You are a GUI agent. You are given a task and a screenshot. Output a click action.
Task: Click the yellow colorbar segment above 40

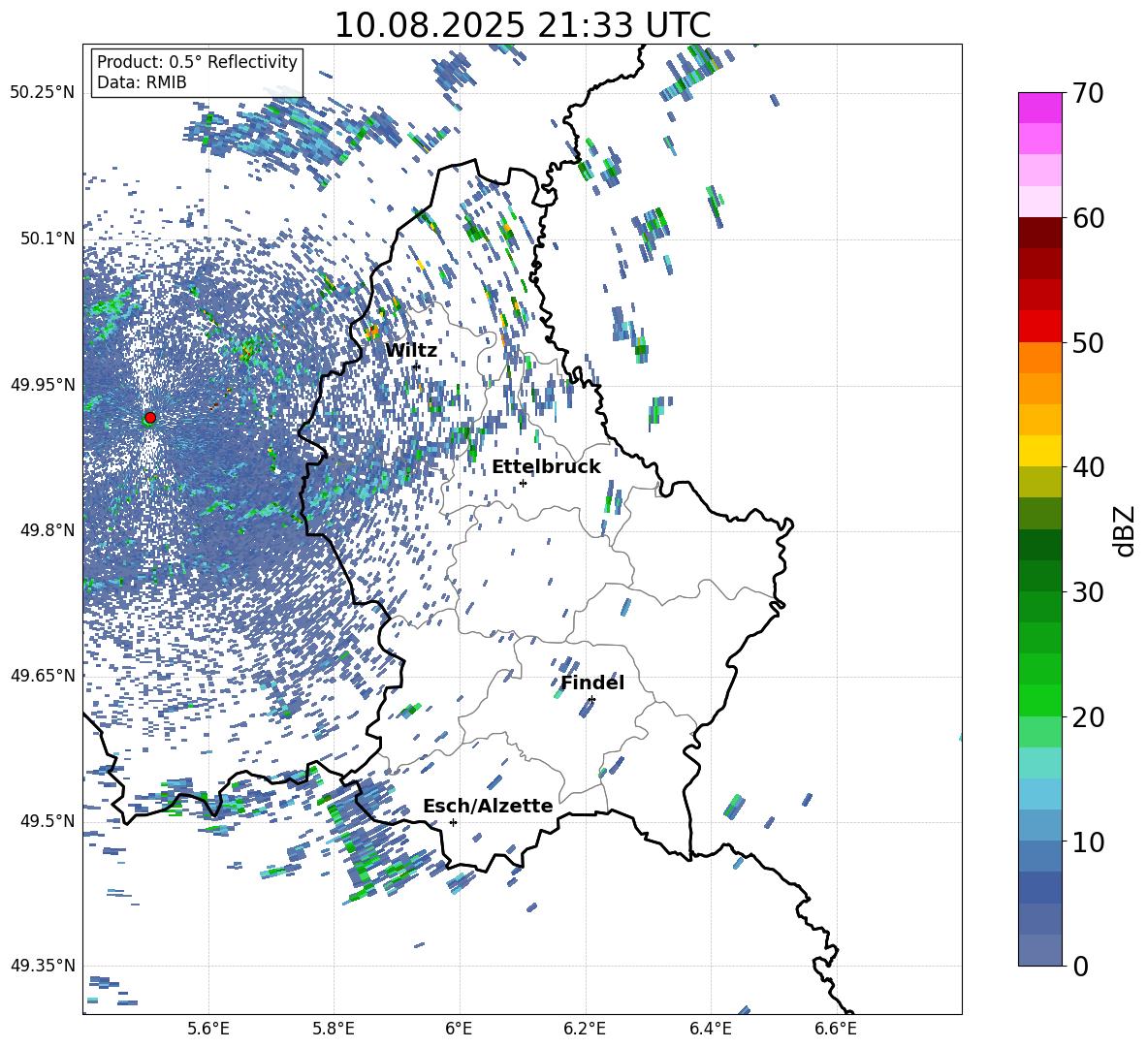pyautogui.click(x=1039, y=451)
